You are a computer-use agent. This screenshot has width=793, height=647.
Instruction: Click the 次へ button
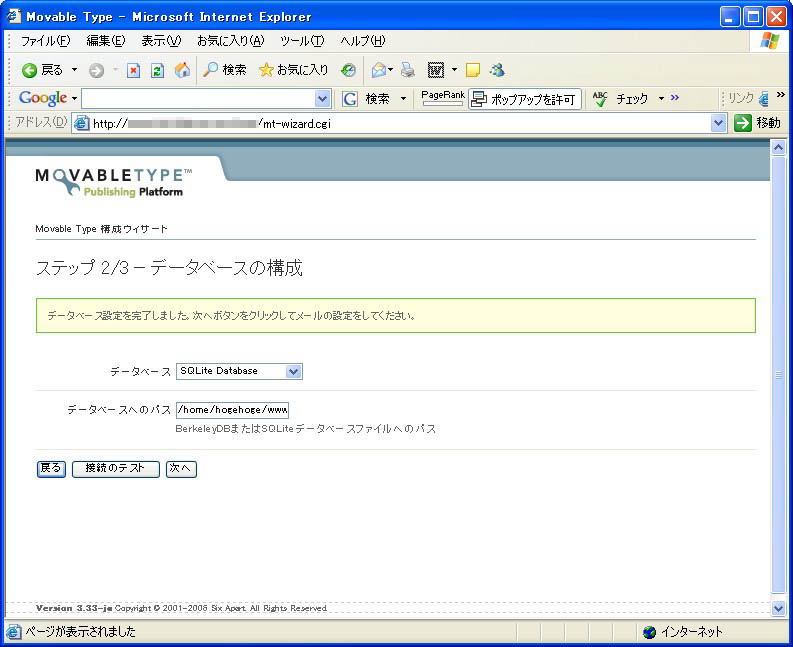[181, 469]
